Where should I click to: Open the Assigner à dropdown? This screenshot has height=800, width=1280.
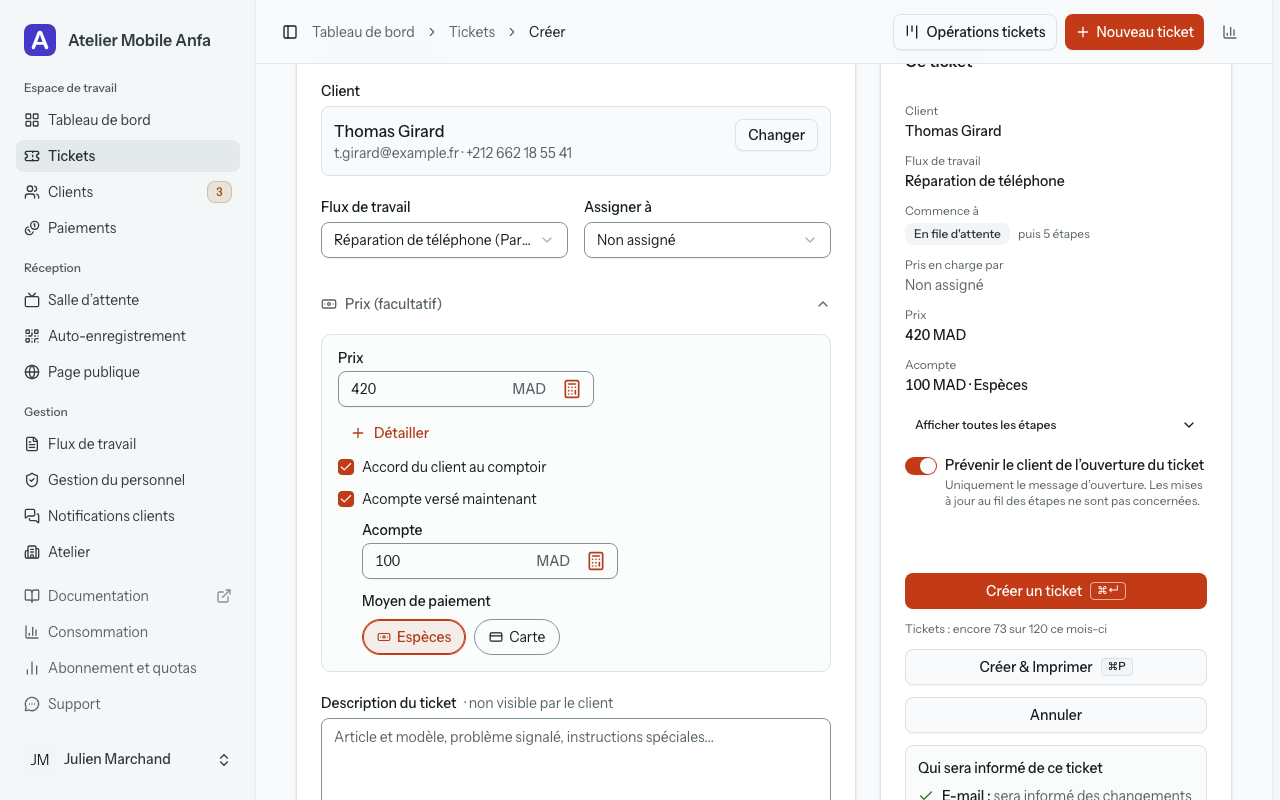pos(707,240)
